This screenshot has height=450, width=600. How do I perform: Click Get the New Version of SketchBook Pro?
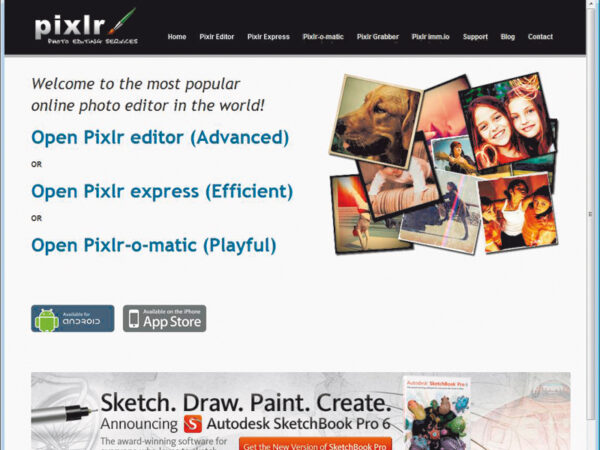(315, 445)
